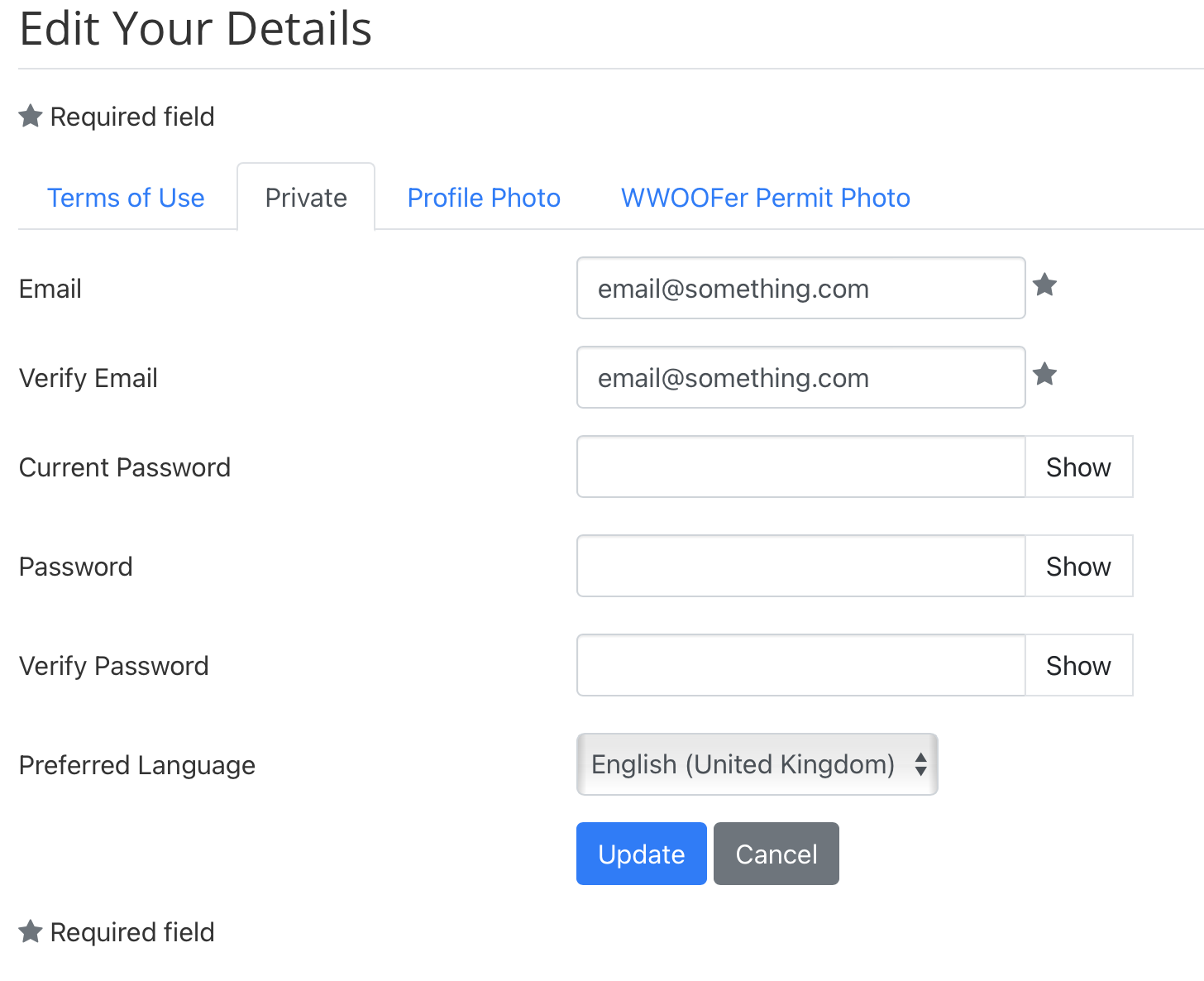Select the Private tab
Image resolution: width=1204 pixels, height=981 pixels.
[x=306, y=198]
